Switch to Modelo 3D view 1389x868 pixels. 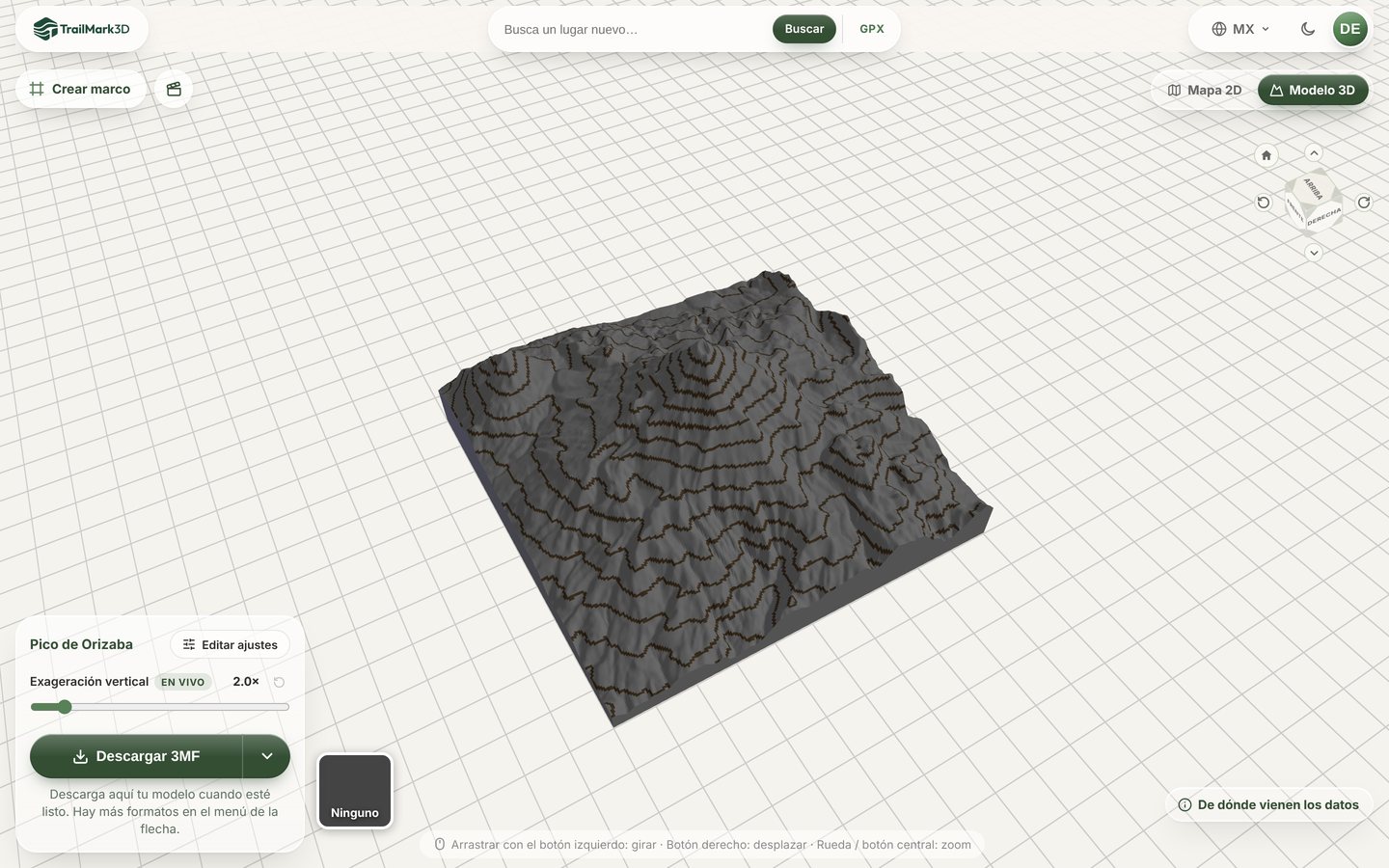[x=1313, y=90]
